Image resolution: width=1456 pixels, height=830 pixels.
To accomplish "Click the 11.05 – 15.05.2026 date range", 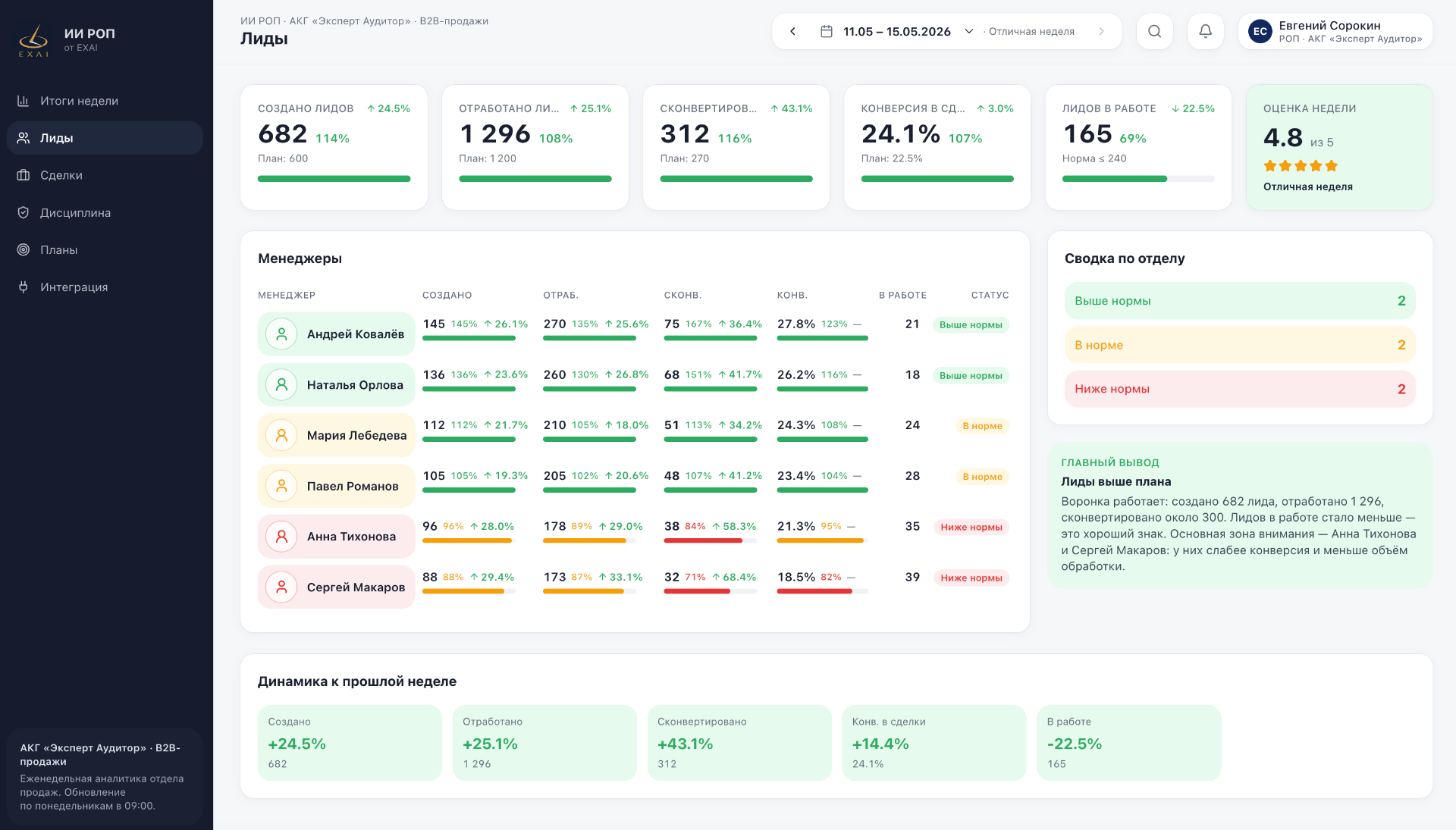I will coord(897,31).
